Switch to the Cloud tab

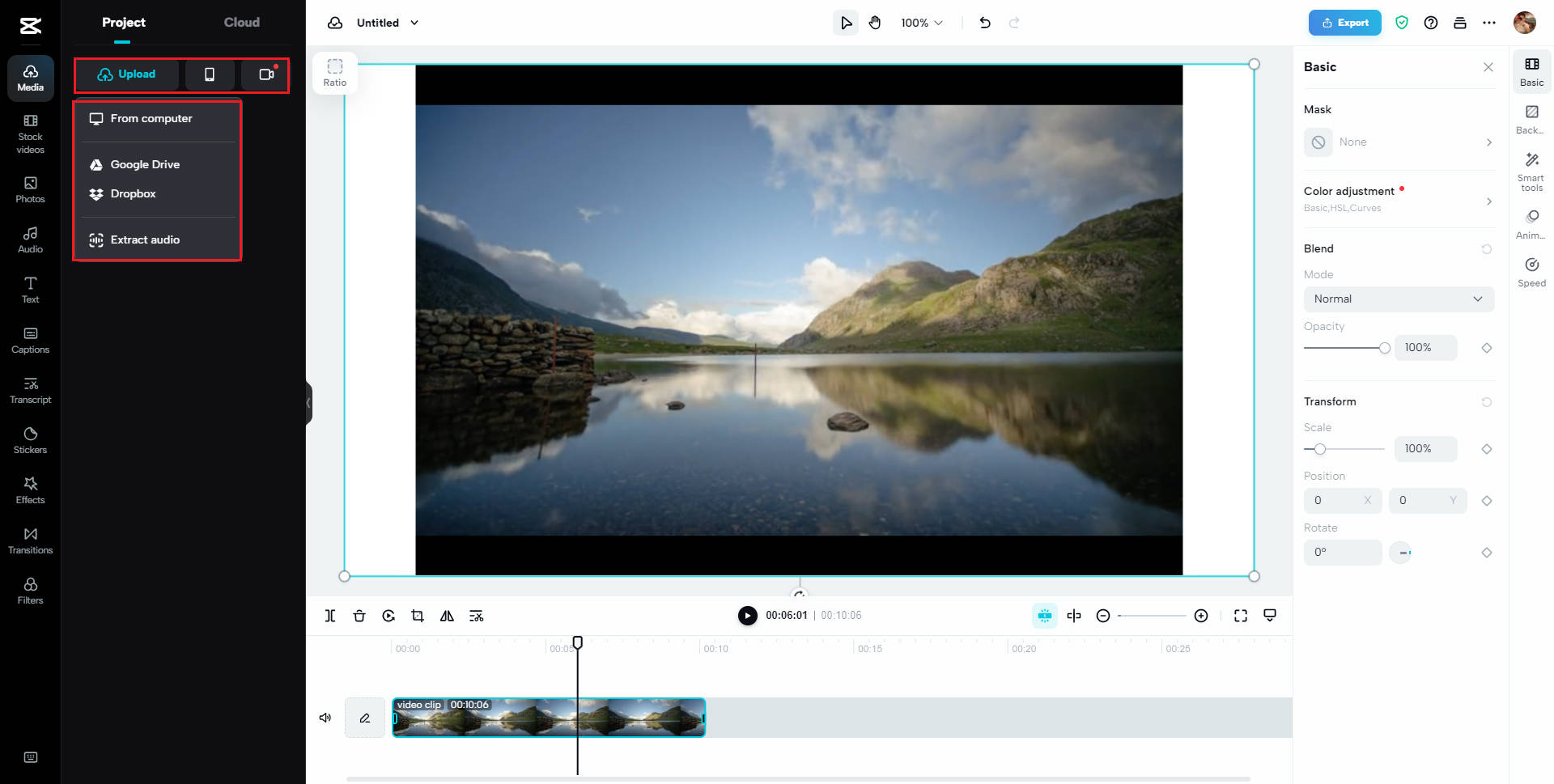point(241,23)
